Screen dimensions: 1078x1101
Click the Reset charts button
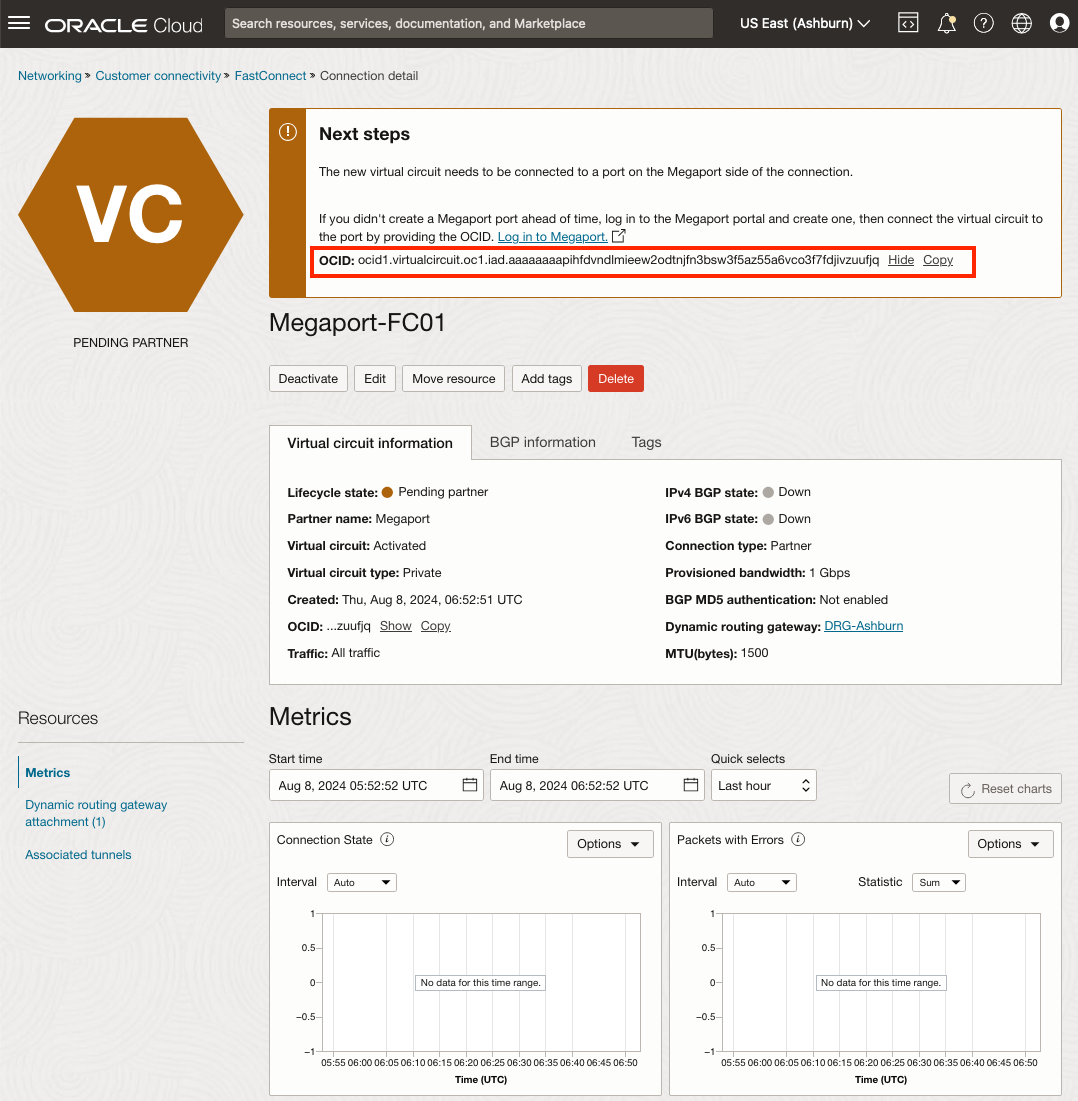tap(1005, 789)
